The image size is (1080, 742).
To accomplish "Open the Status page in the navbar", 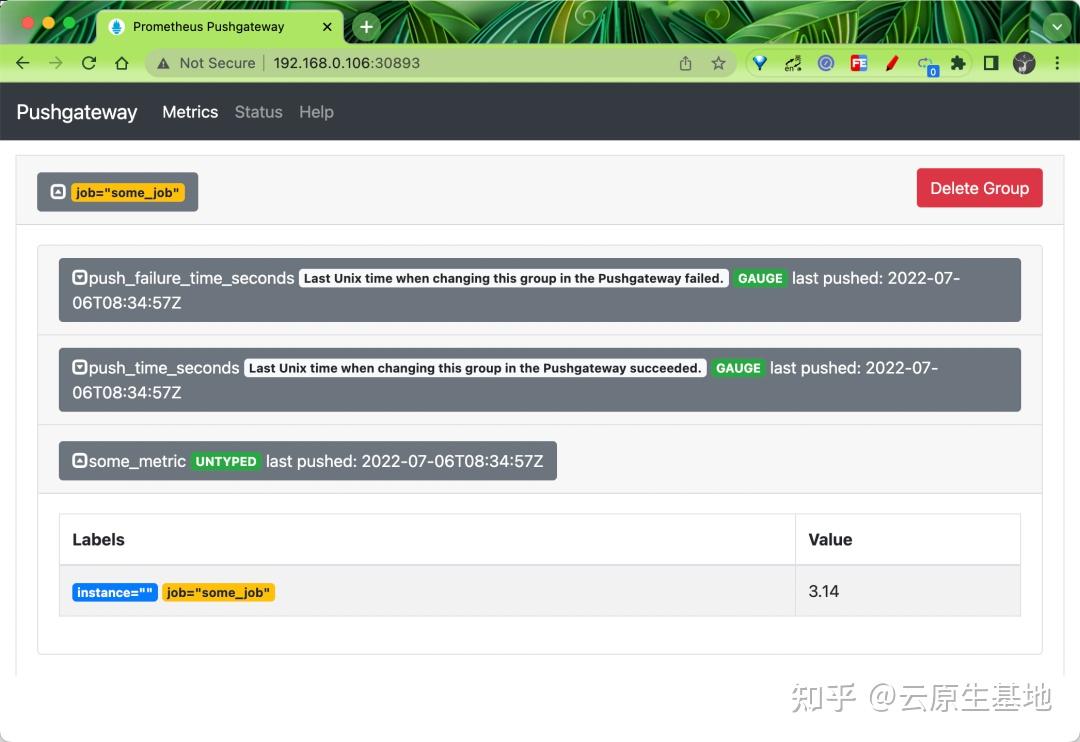I will (x=258, y=112).
